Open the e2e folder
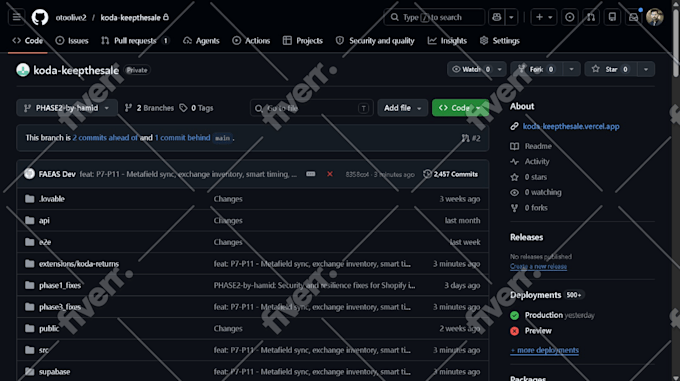 tap(45, 242)
